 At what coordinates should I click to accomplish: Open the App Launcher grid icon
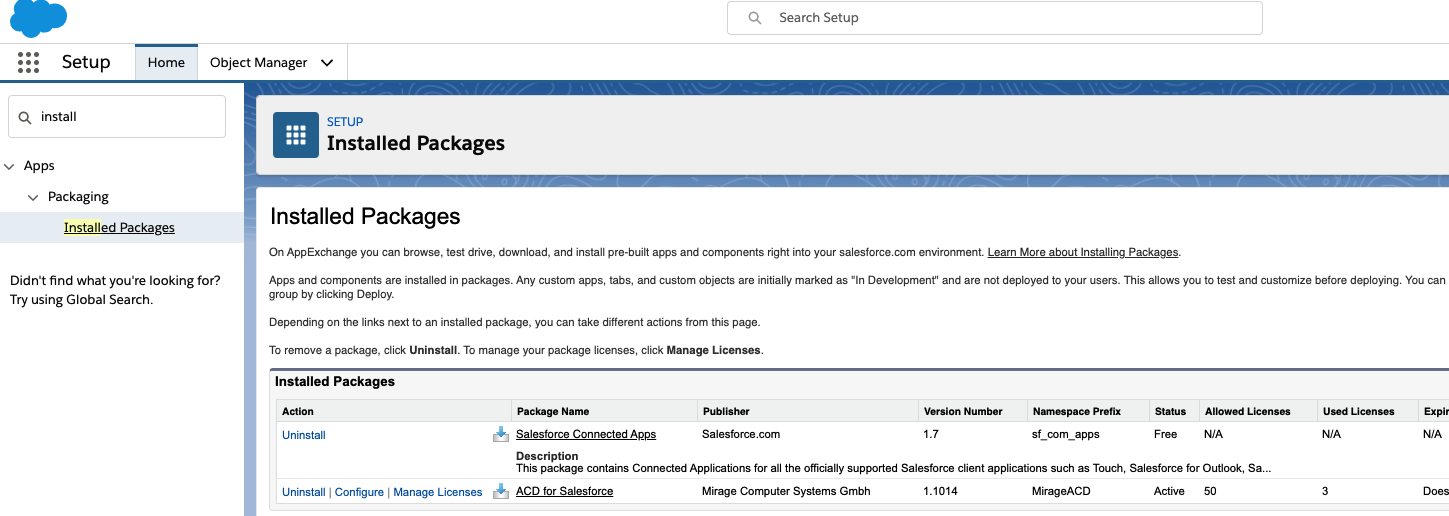(x=29, y=62)
